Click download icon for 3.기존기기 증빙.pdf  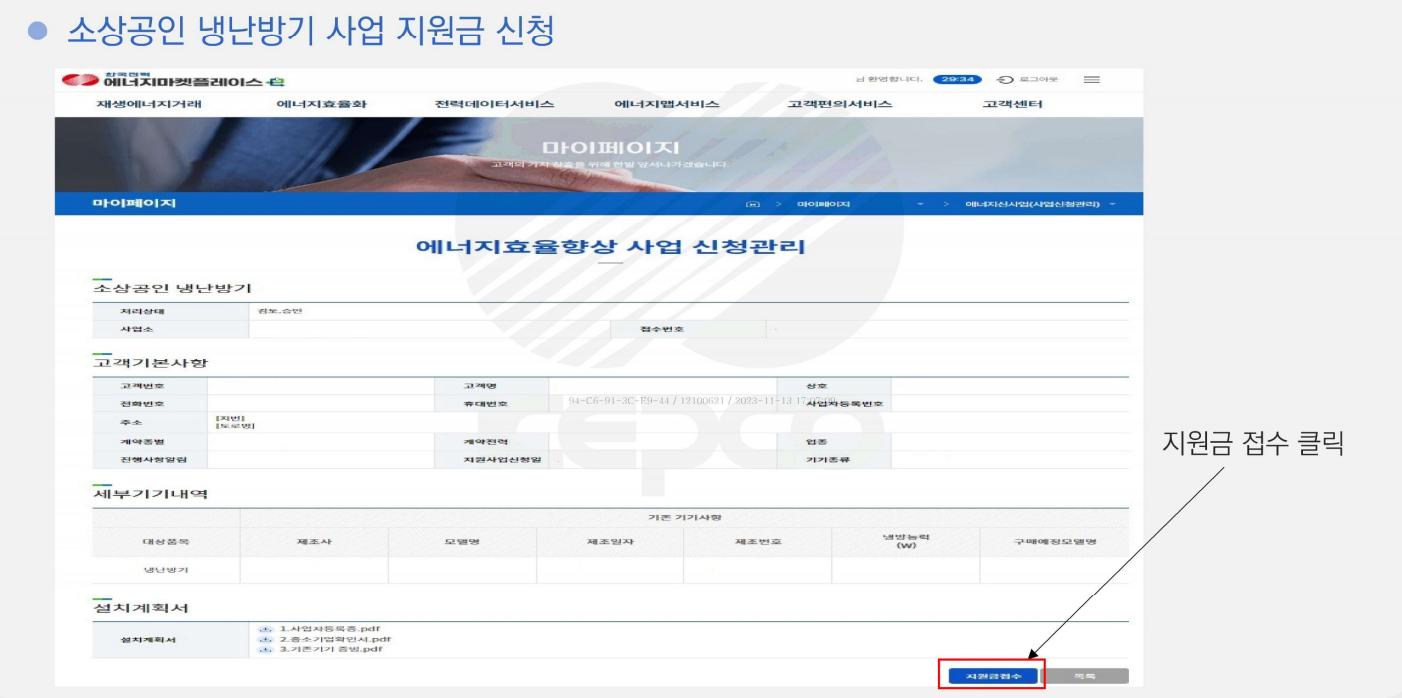point(265,649)
